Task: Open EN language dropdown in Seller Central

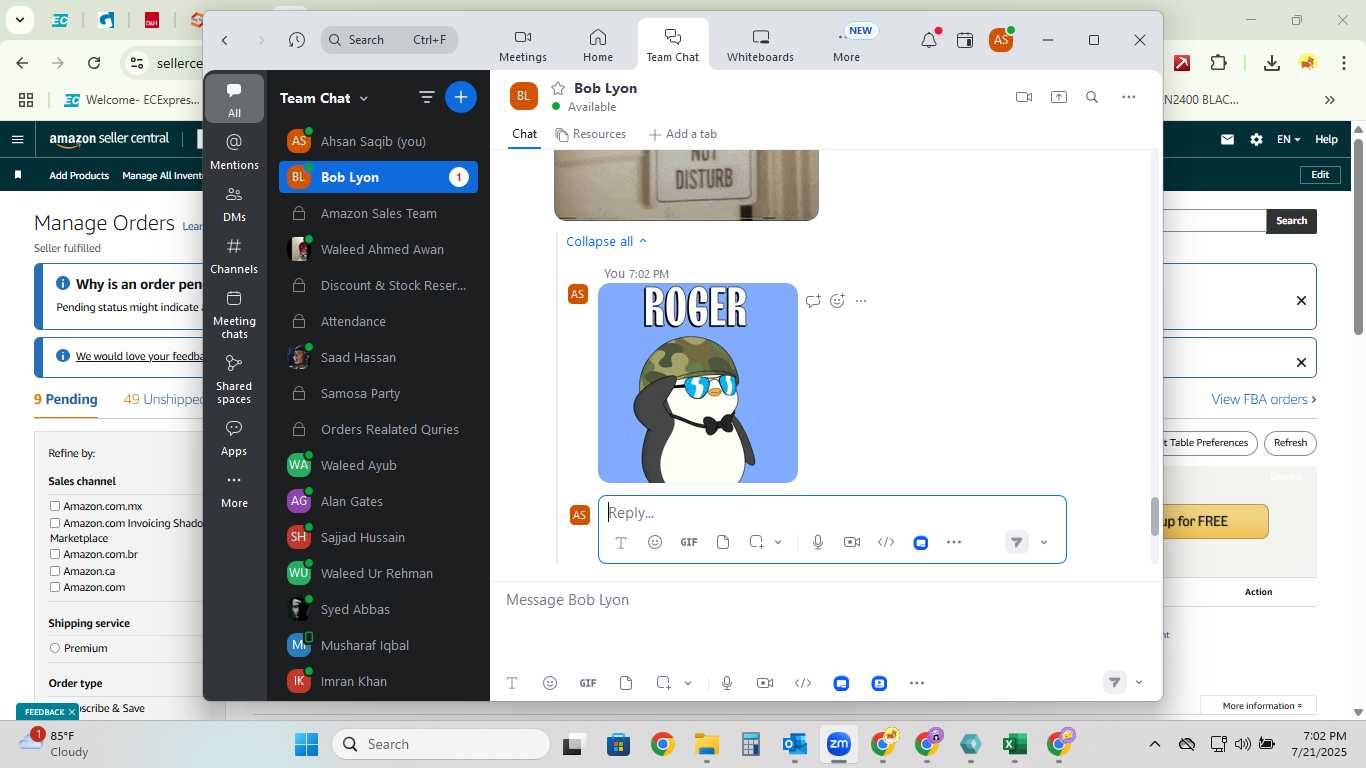Action: [x=1289, y=140]
